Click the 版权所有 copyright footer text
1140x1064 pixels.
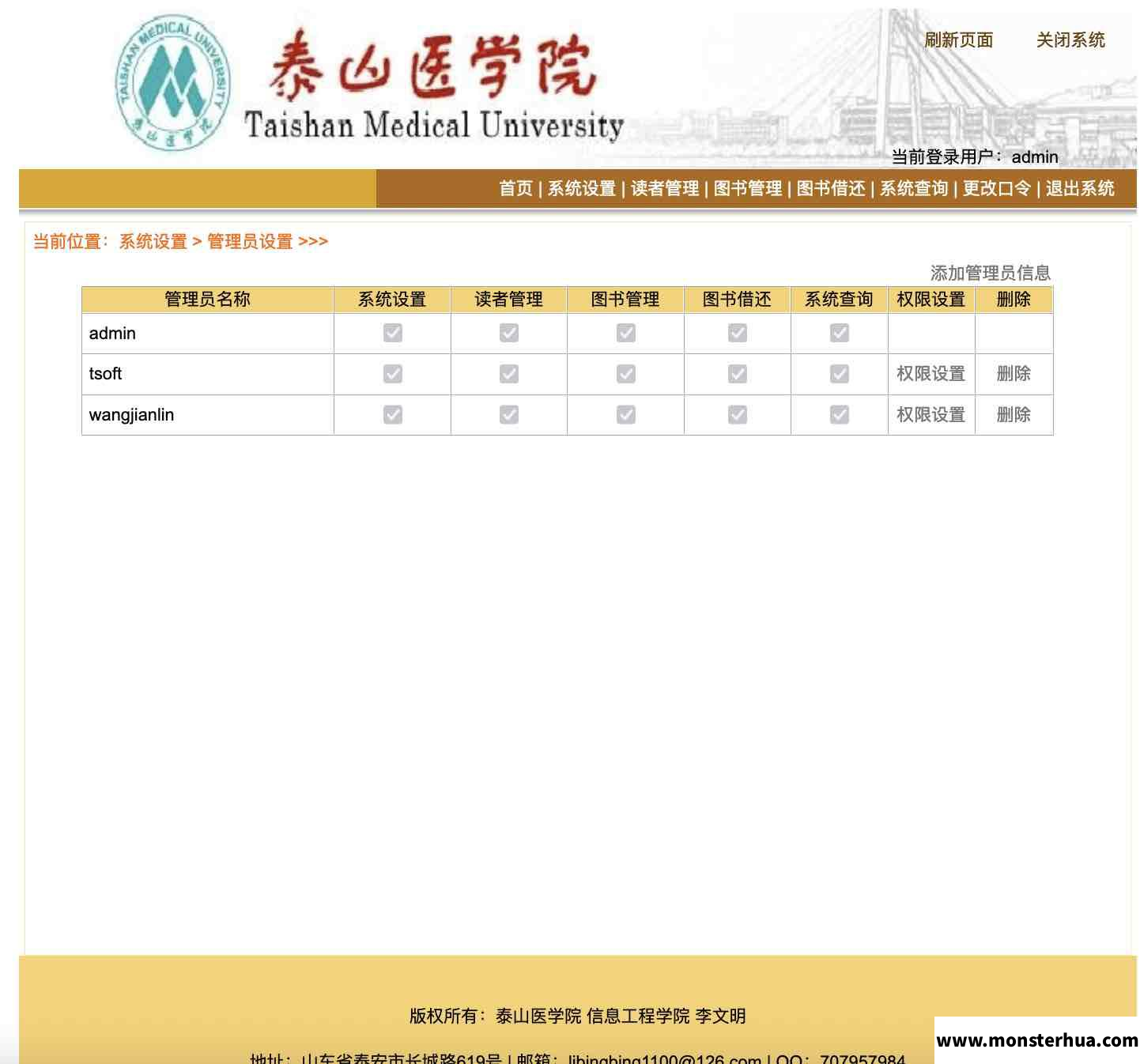click(x=578, y=1016)
